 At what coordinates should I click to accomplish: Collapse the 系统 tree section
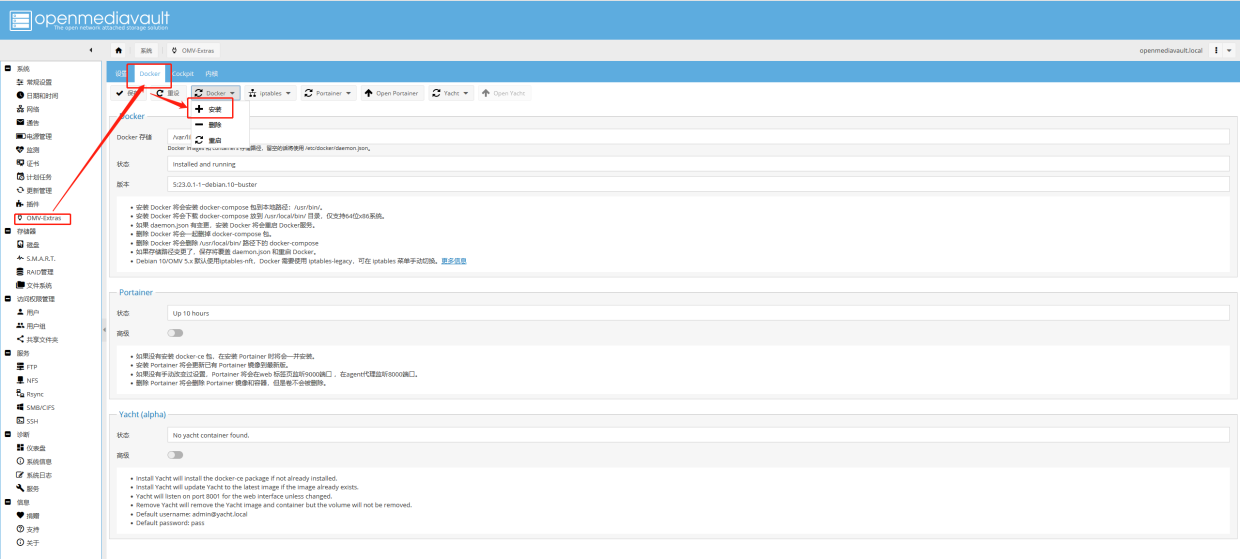[x=8, y=68]
